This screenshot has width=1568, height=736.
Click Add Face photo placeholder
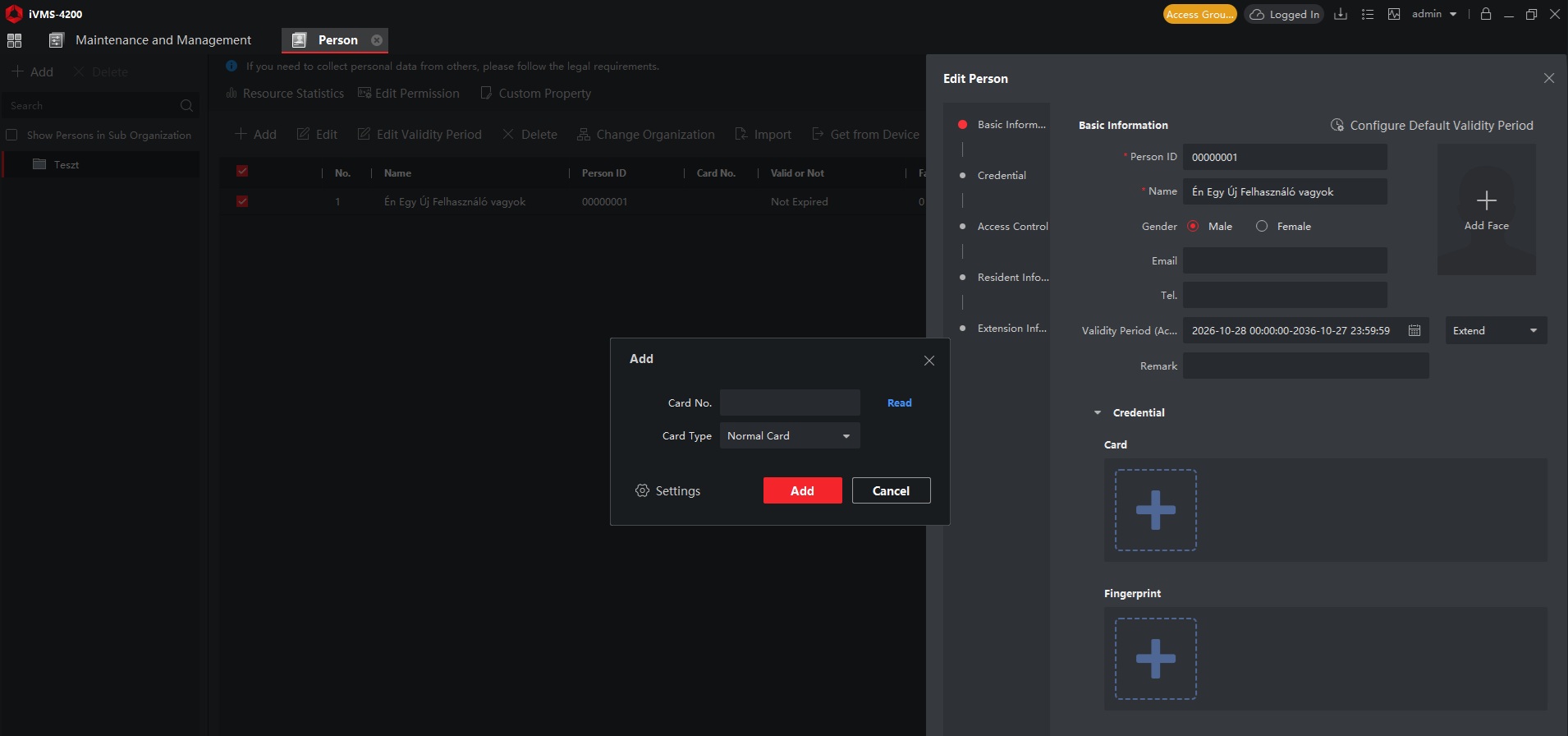(1487, 209)
